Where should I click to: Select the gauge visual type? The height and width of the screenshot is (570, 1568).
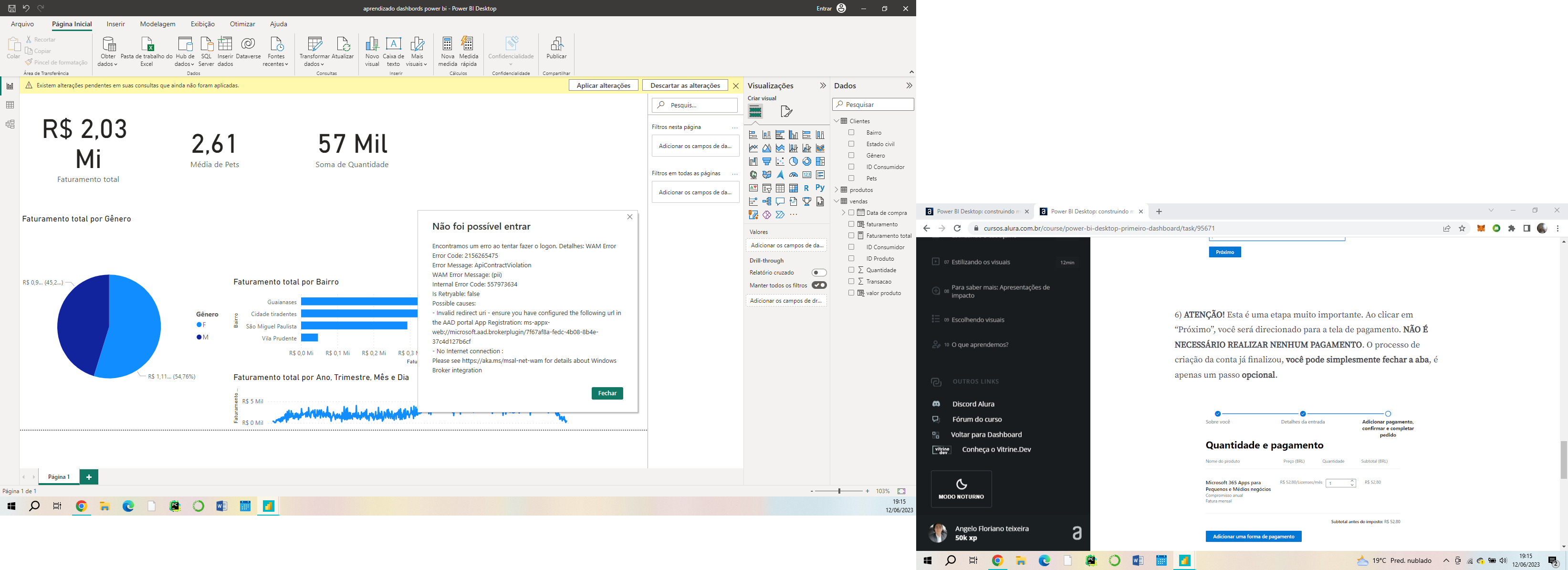794,175
